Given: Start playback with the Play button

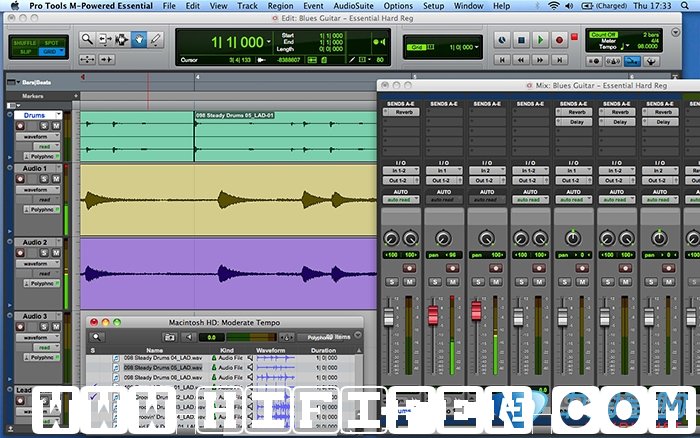Looking at the screenshot, I should pyautogui.click(x=540, y=40).
